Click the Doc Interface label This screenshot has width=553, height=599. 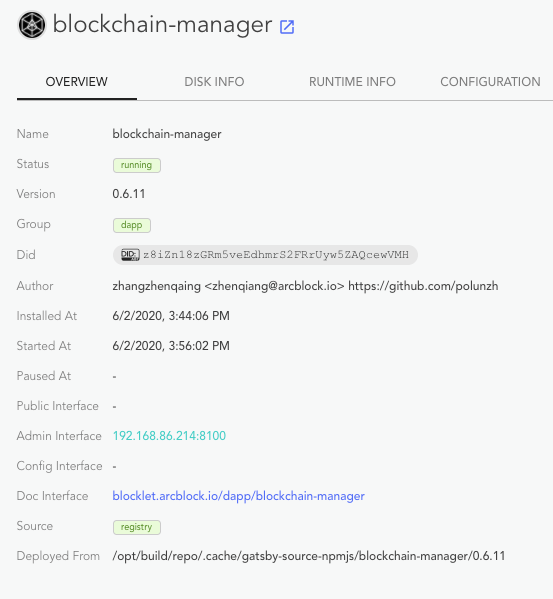point(52,496)
